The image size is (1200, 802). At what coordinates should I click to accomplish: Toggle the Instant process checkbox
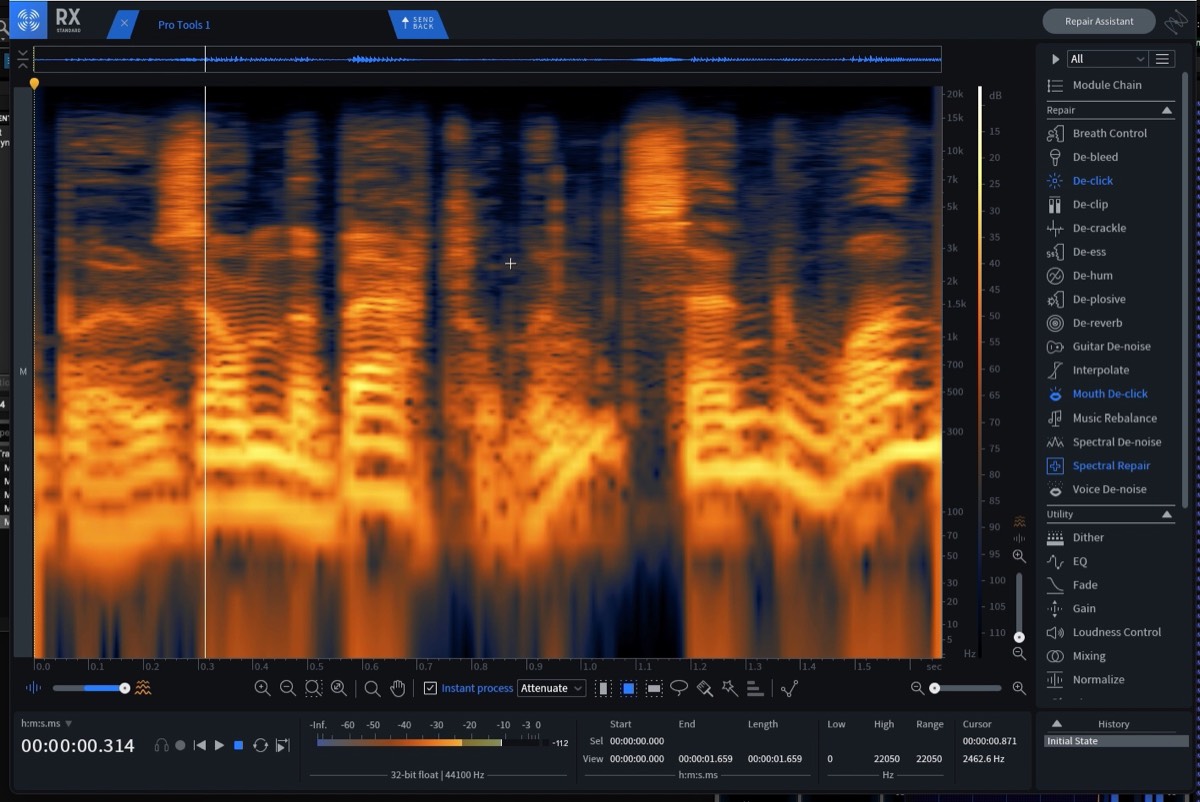pyautogui.click(x=430, y=688)
